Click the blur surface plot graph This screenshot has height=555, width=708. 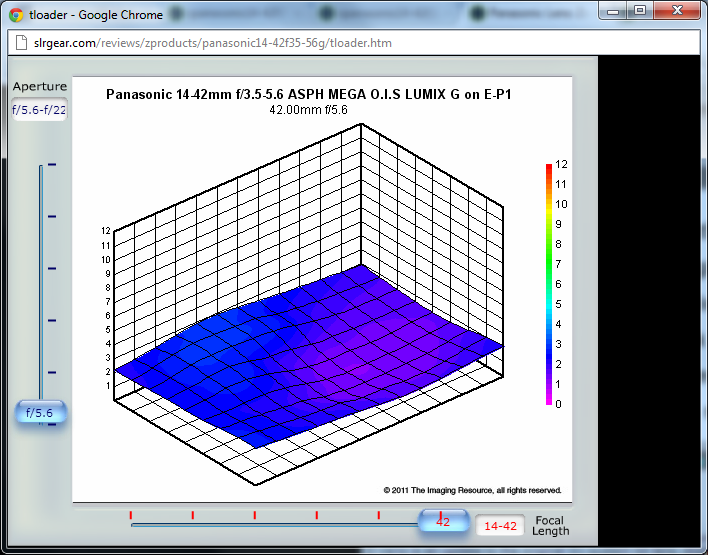(308, 305)
